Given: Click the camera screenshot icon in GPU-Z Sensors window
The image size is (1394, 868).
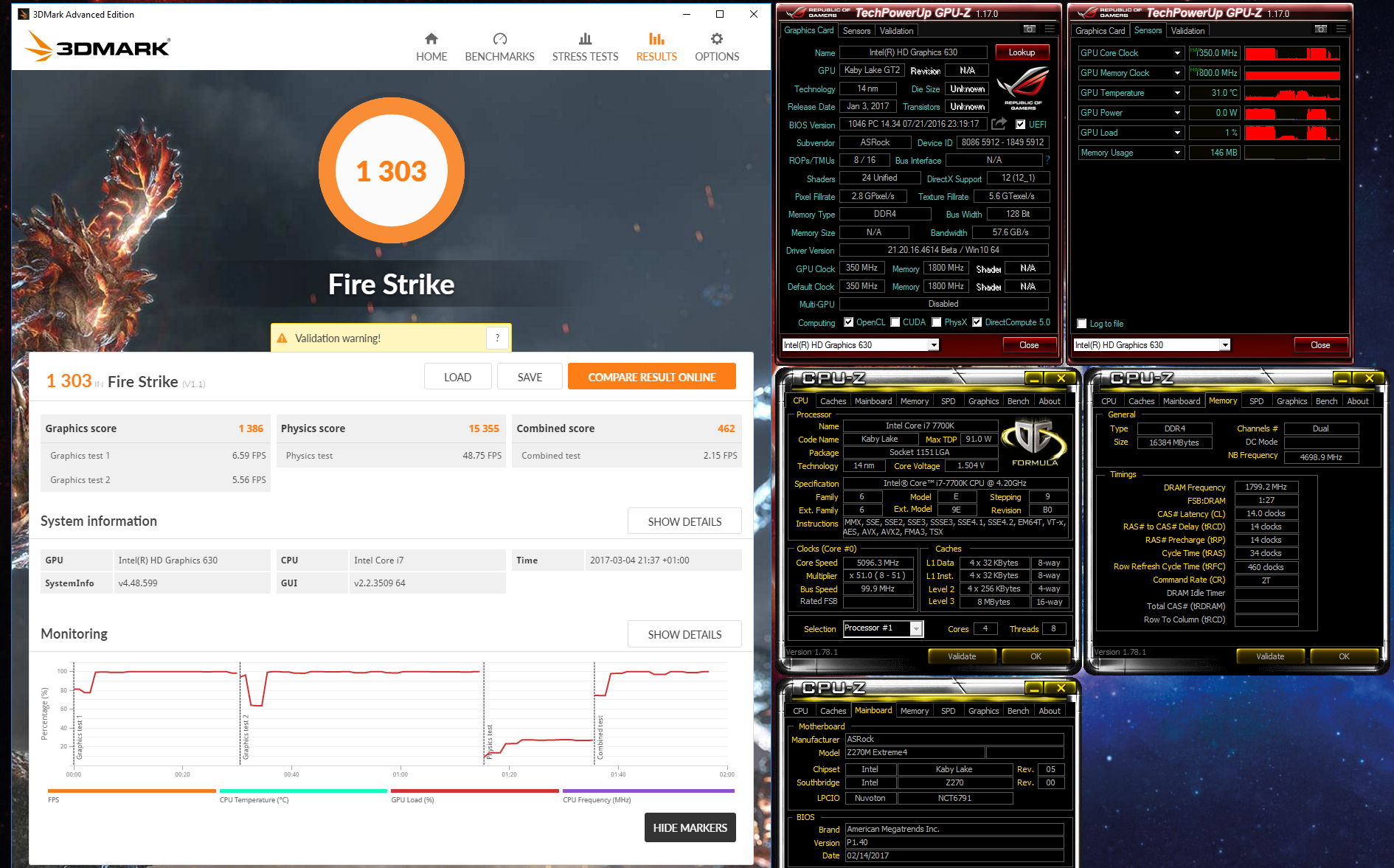Looking at the screenshot, I should pyautogui.click(x=1321, y=29).
